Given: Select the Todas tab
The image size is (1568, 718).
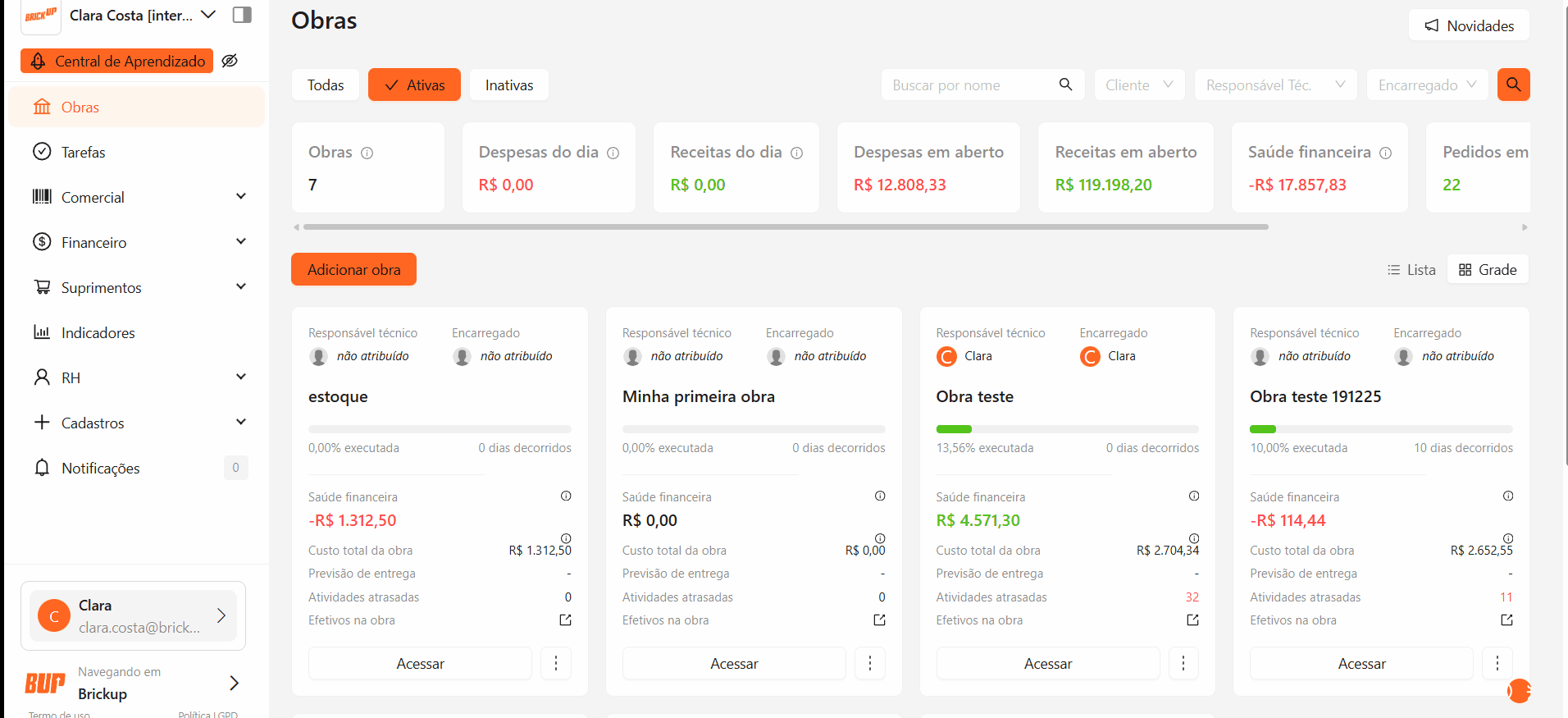Looking at the screenshot, I should click(326, 85).
